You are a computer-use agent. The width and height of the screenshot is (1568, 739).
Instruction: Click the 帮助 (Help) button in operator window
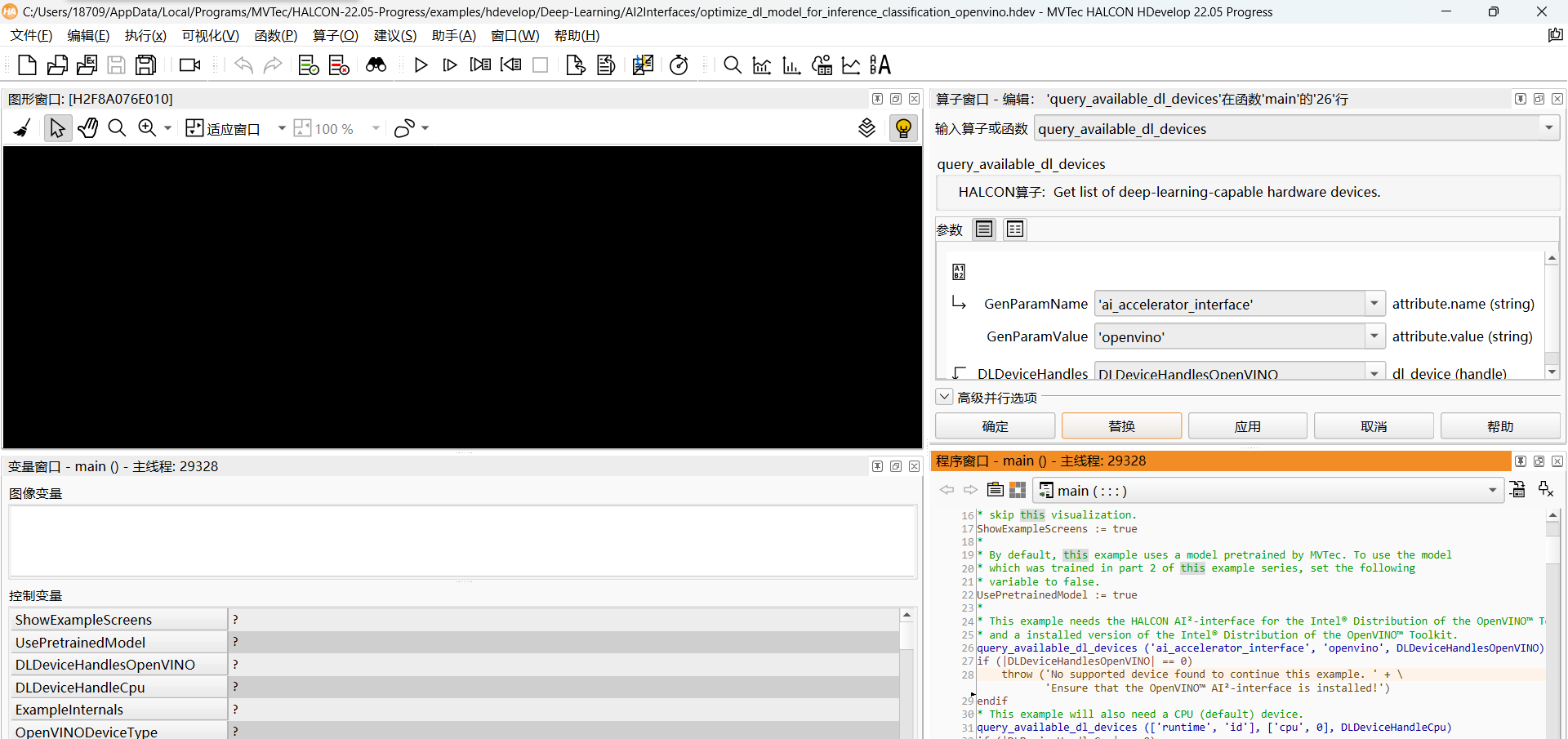(1500, 426)
